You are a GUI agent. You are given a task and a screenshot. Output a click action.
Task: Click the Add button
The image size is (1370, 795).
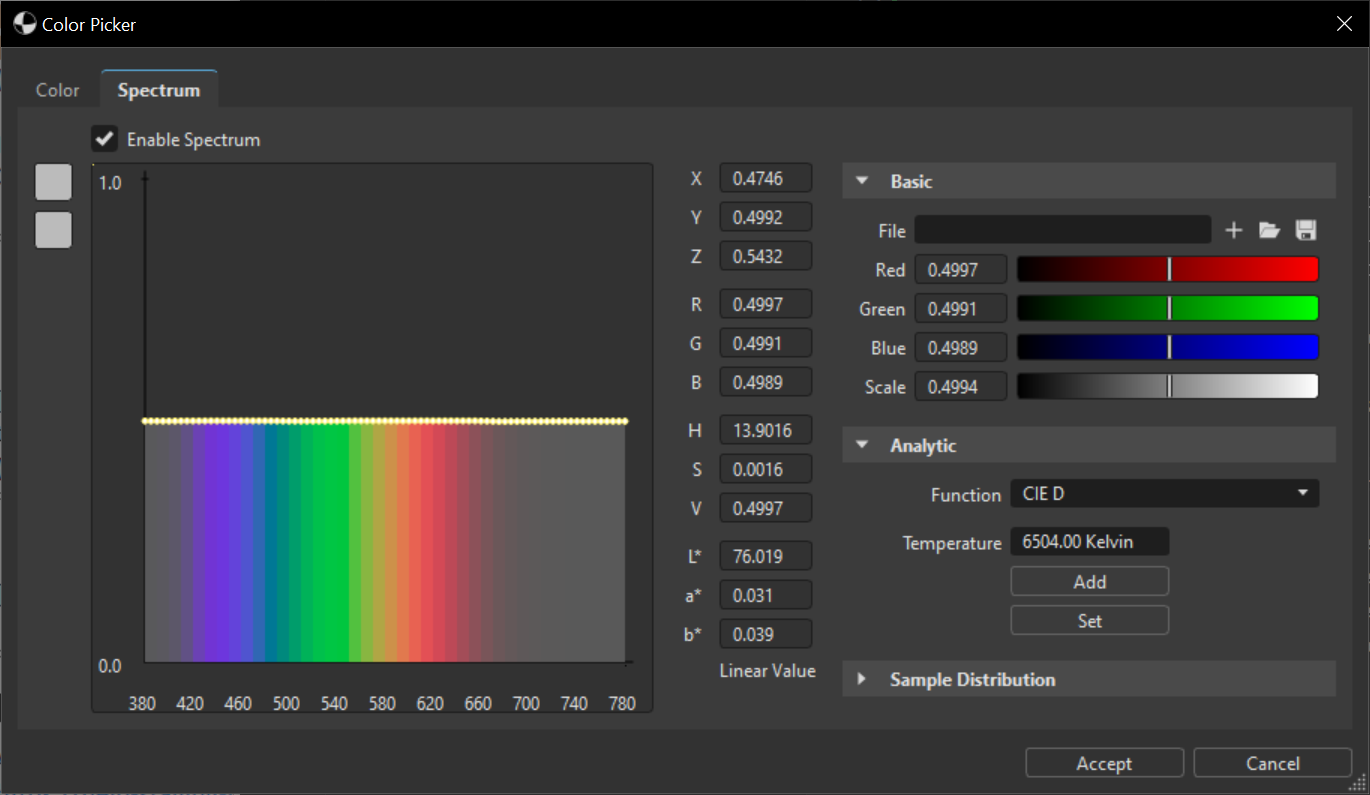(1090, 581)
